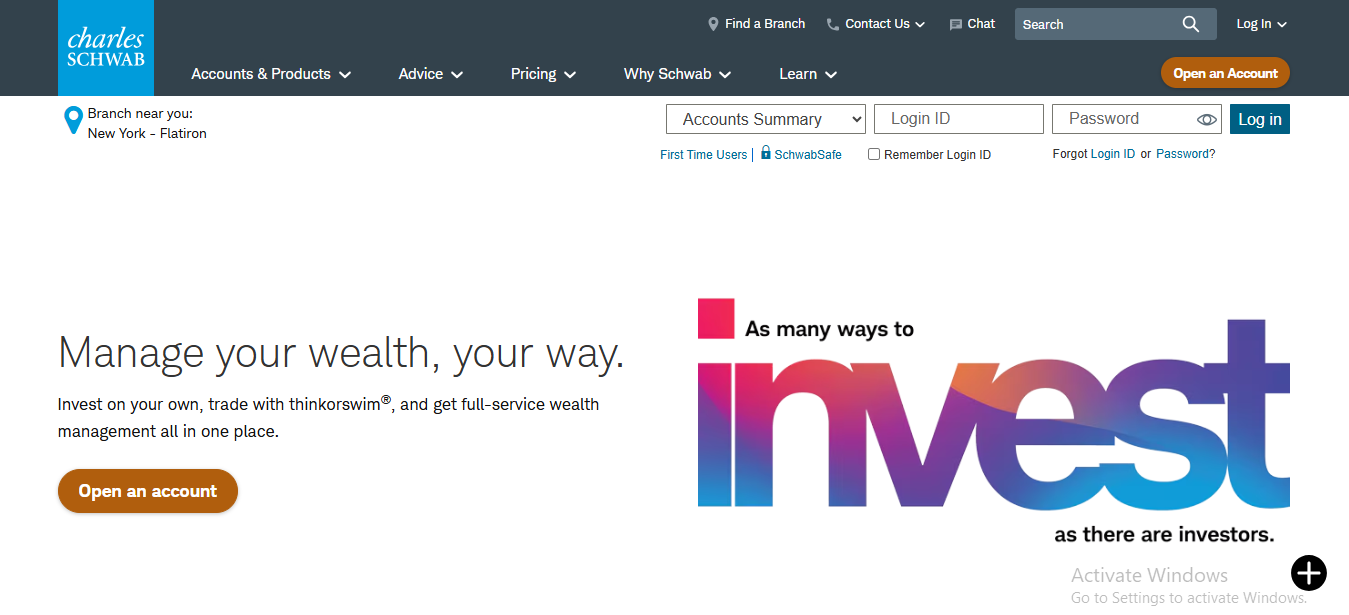
Task: Click the Find a Branch pin icon
Action: point(713,24)
